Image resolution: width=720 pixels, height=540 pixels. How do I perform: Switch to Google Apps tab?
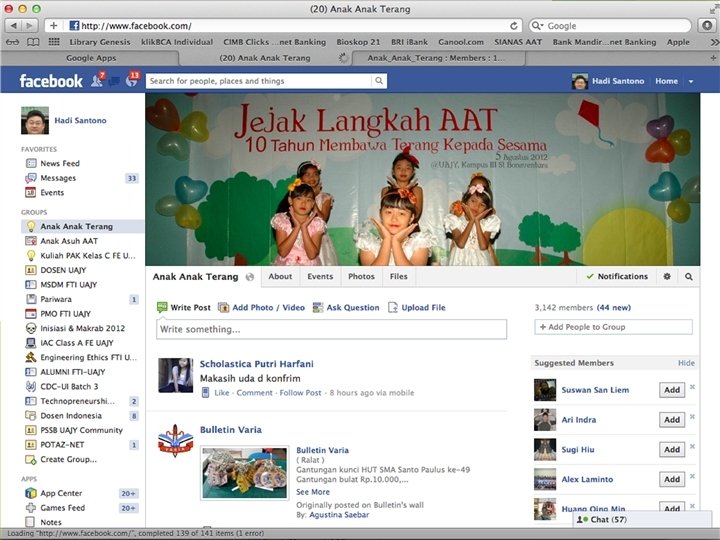click(x=90, y=58)
